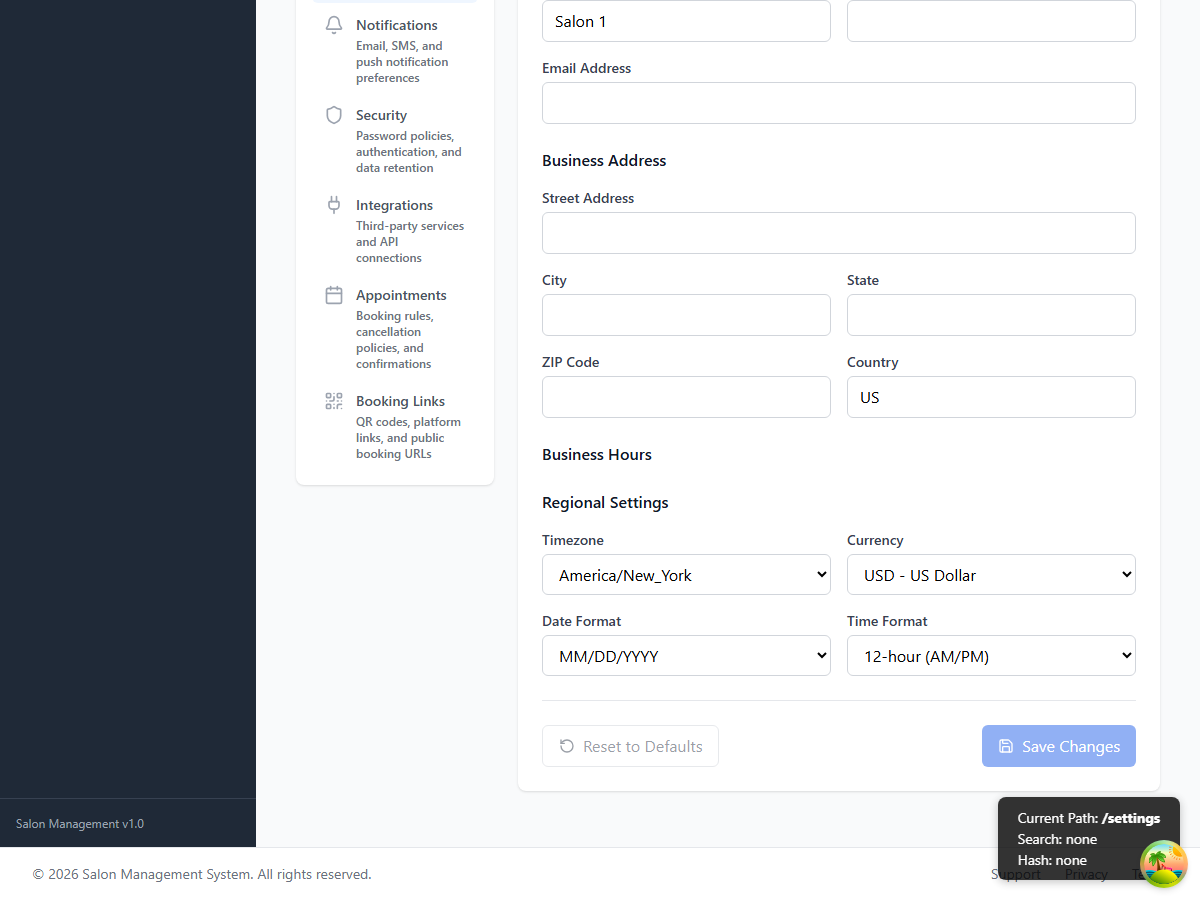This screenshot has width=1200, height=900.
Task: Click the Notifications bell icon
Action: (x=333, y=24)
